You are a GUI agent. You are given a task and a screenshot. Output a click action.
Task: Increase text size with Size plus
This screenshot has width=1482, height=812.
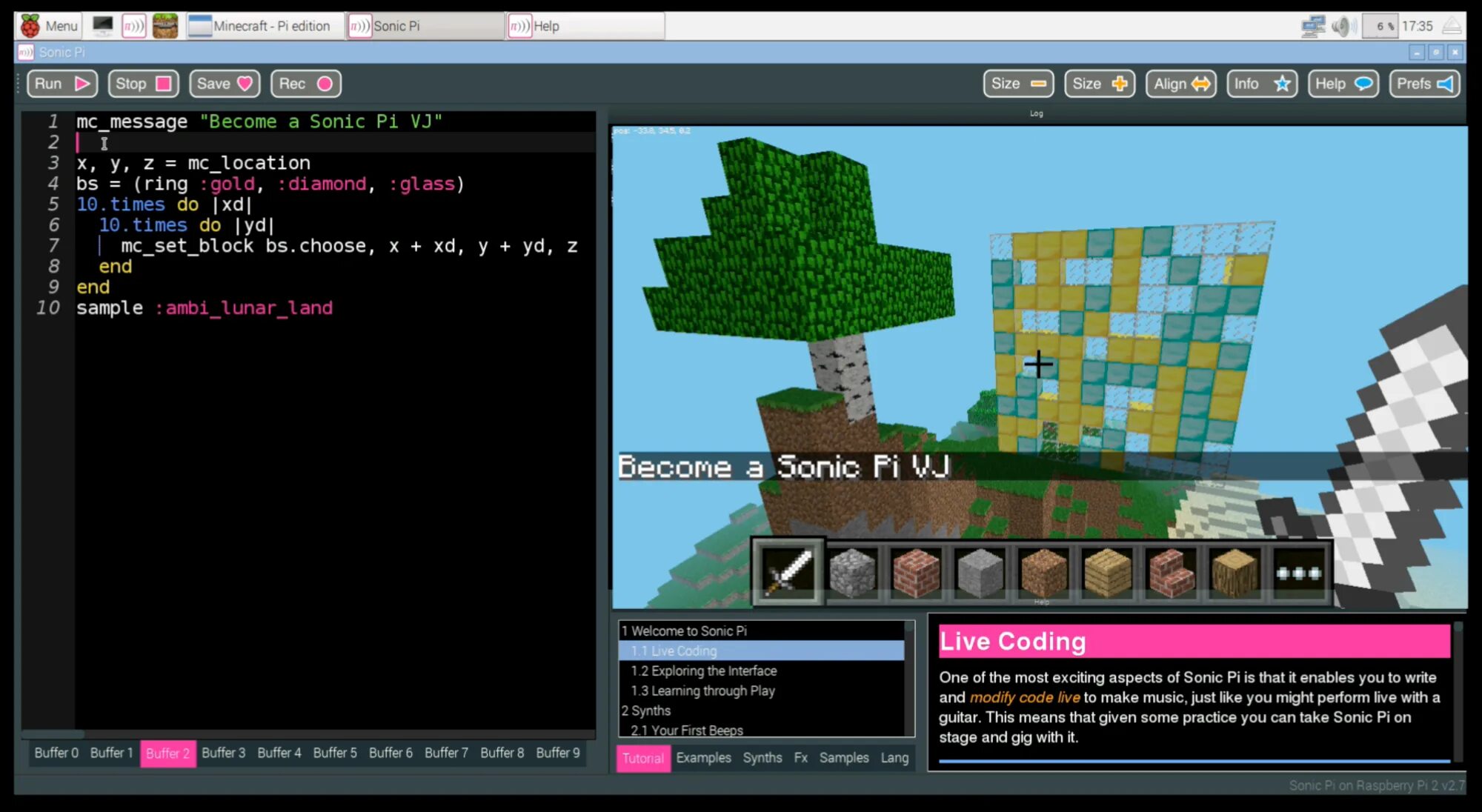[x=1100, y=84]
